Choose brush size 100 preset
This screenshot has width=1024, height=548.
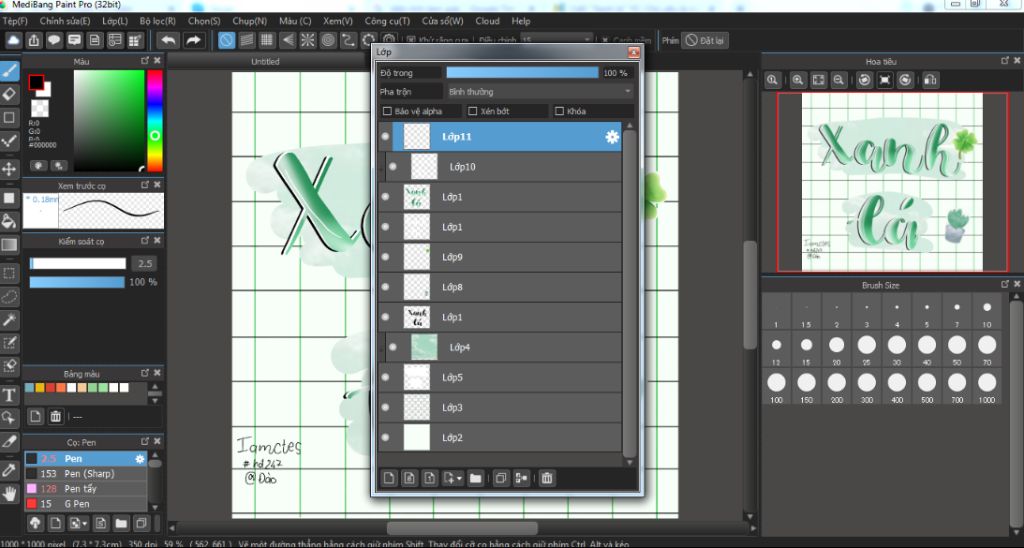click(776, 387)
